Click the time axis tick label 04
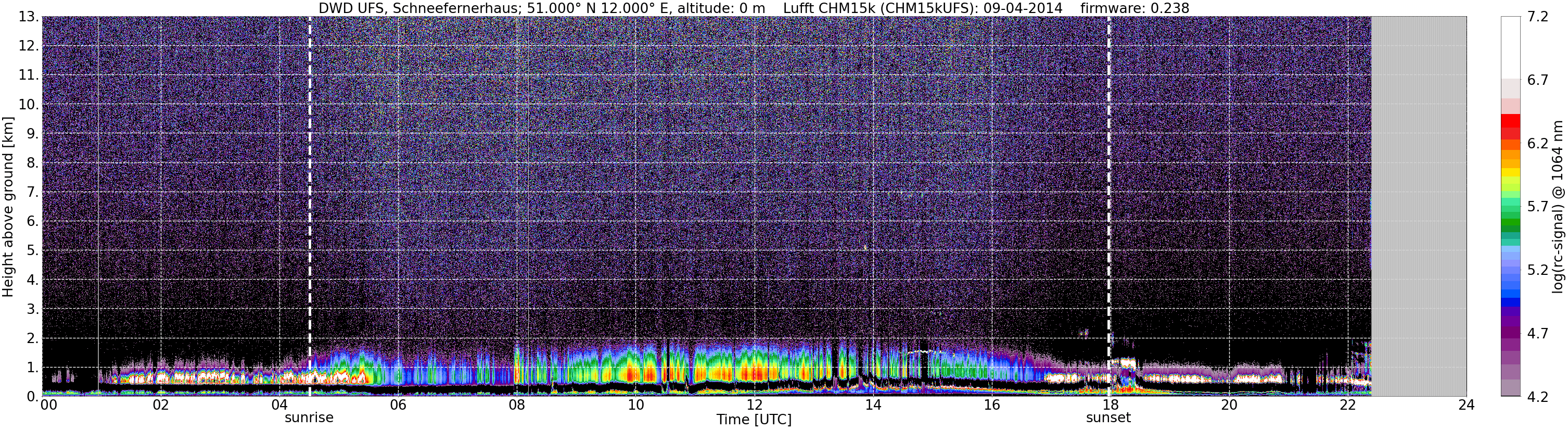 [279, 405]
